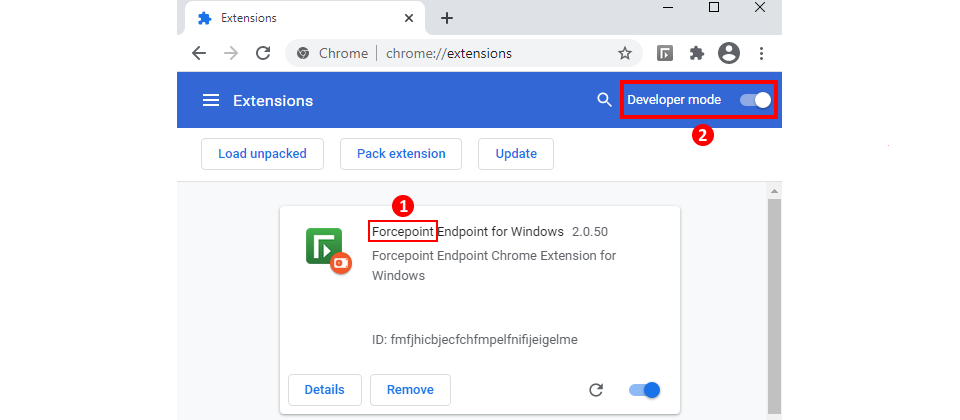Click the page vertical scrollbar thumb
The image size is (960, 420).
coord(774,306)
